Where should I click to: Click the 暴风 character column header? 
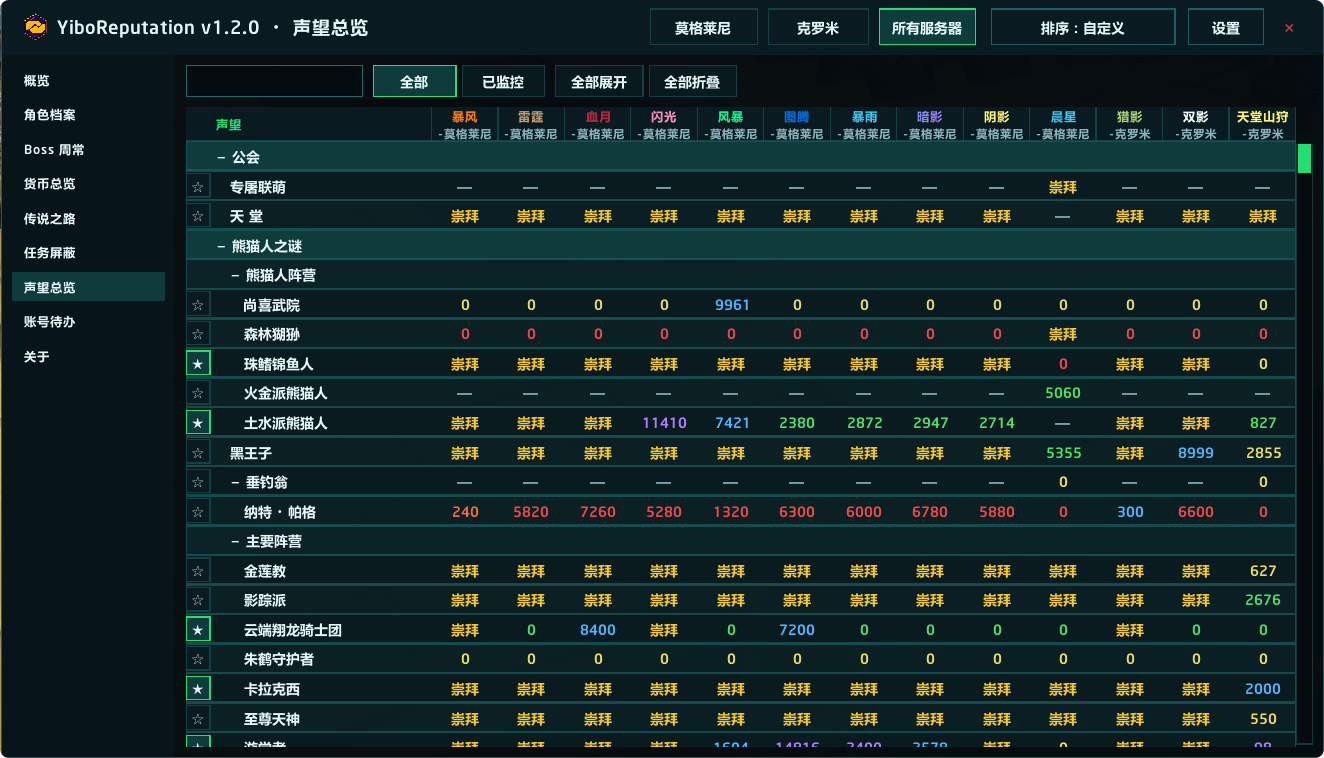(465, 125)
